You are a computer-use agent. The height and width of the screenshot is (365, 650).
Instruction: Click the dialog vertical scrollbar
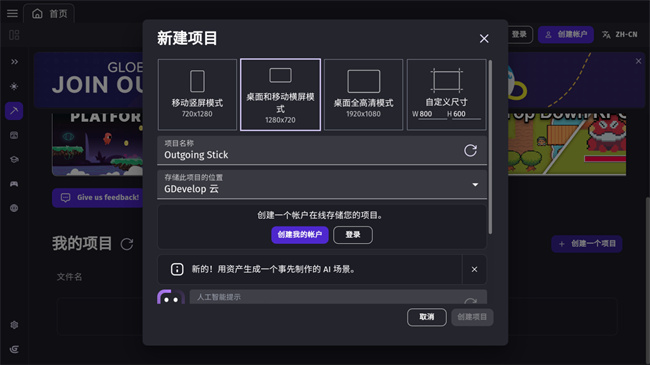click(490, 147)
